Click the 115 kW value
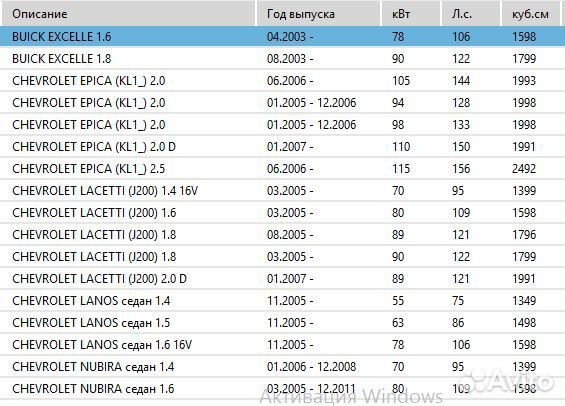Image resolution: width=565 pixels, height=406 pixels. (x=401, y=169)
